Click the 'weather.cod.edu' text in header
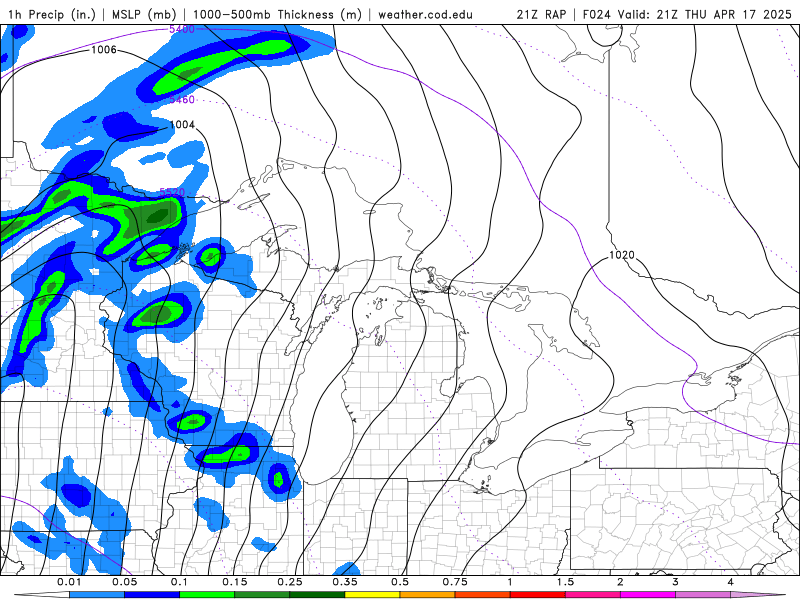 pyautogui.click(x=425, y=14)
